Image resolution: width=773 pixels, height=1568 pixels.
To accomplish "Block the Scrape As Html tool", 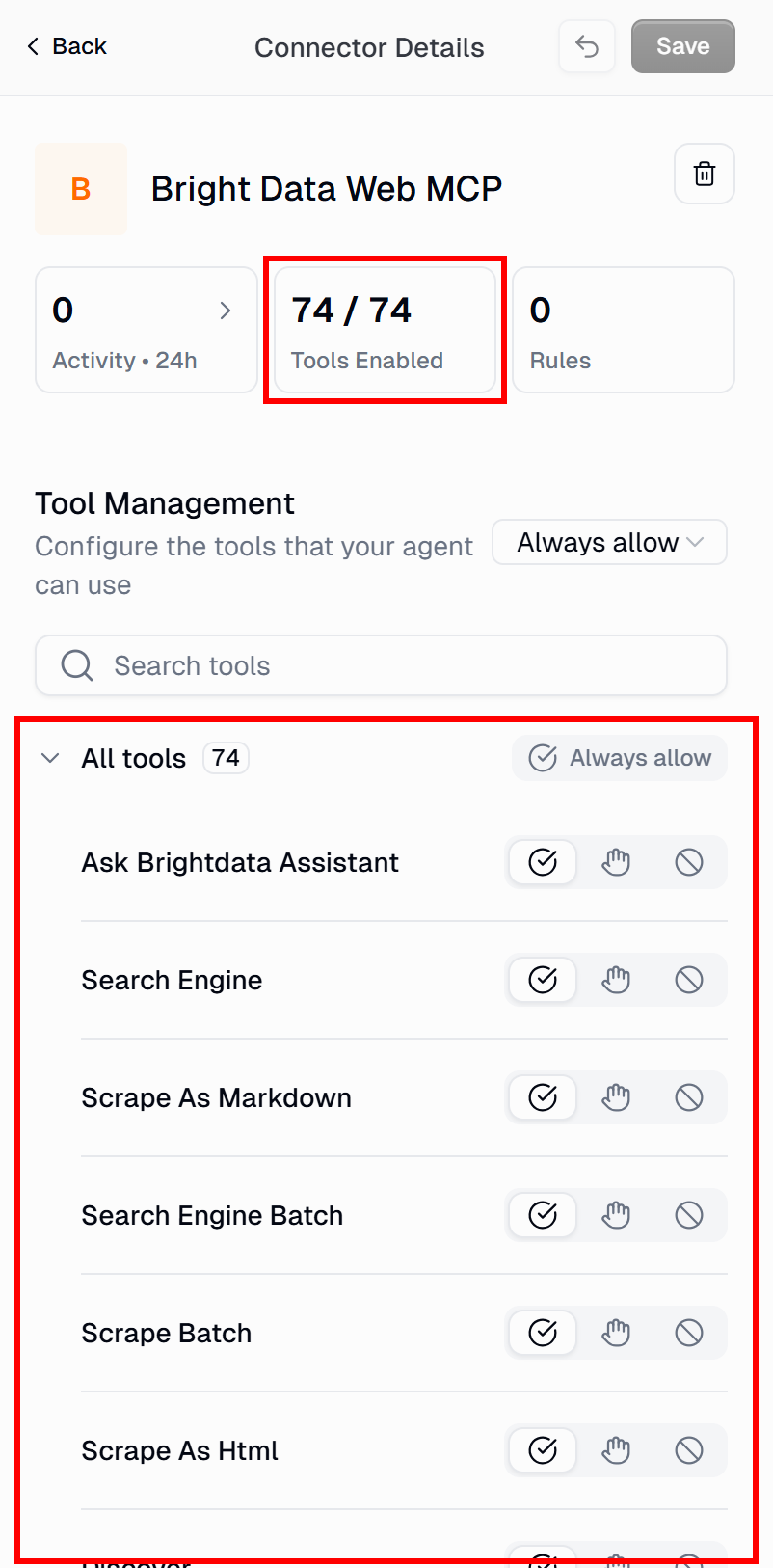I will [x=689, y=1450].
